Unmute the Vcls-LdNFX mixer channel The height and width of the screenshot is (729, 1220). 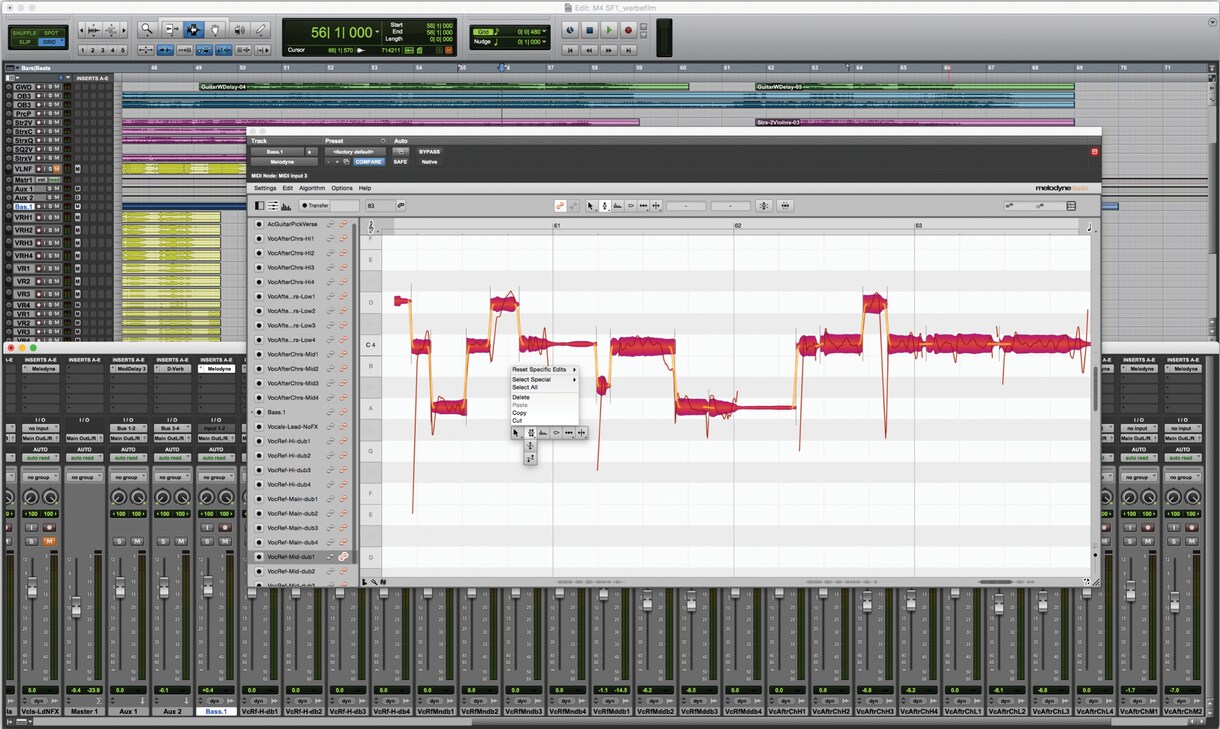point(49,541)
